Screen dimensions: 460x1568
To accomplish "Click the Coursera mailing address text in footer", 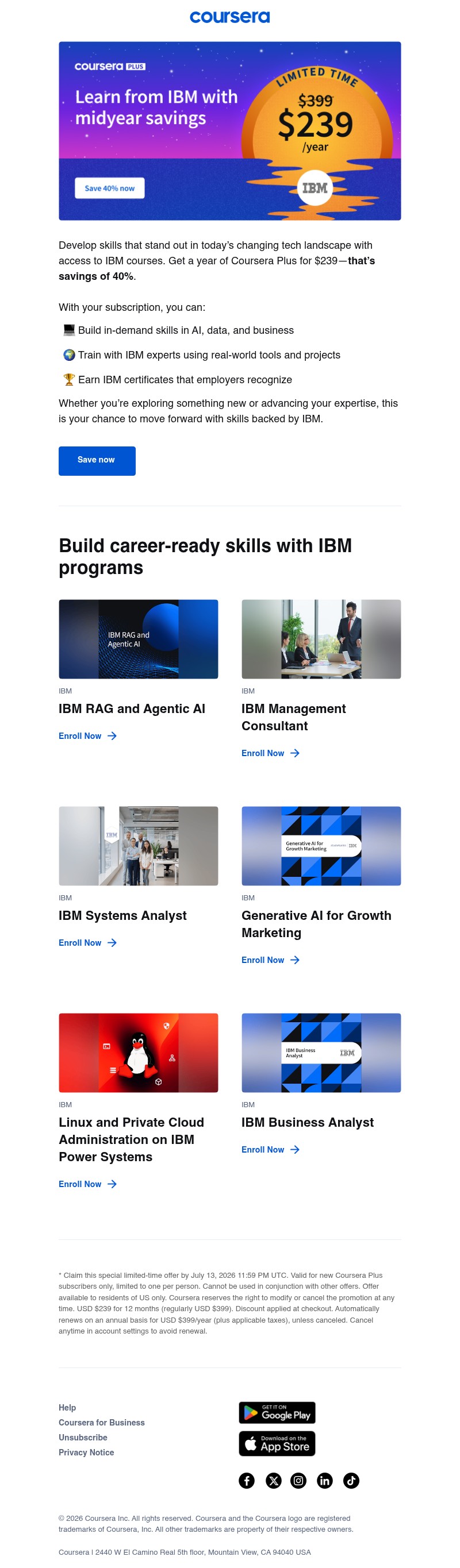I will coord(185,1552).
